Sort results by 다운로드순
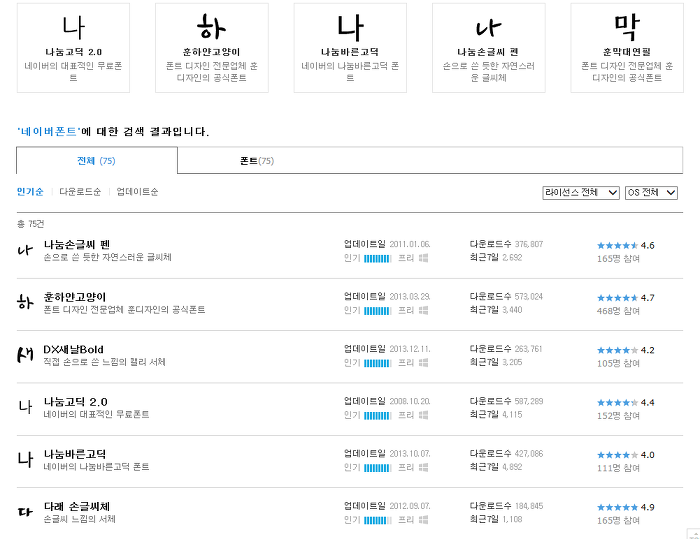The height and width of the screenshot is (539, 700). pyautogui.click(x=80, y=192)
